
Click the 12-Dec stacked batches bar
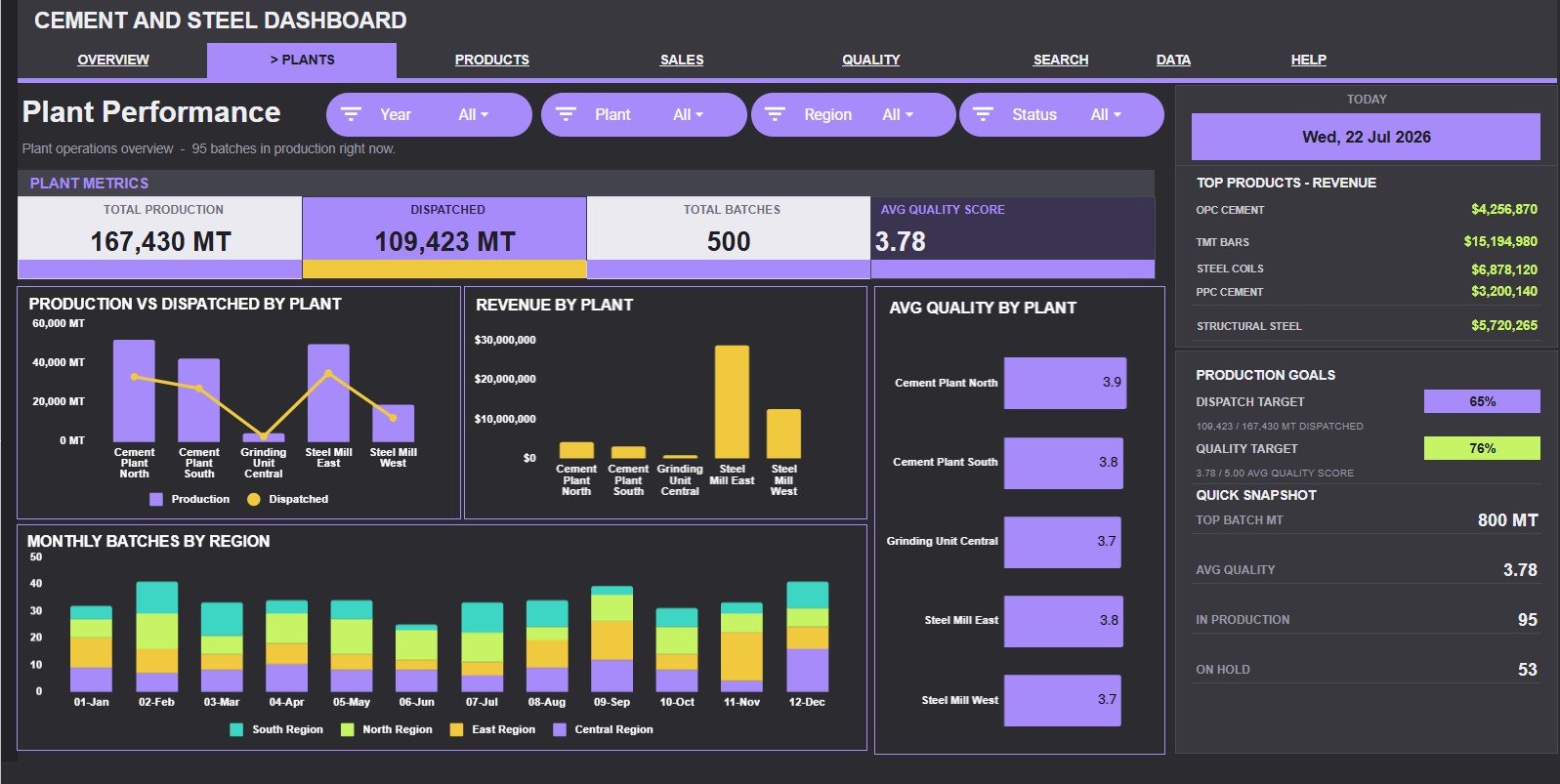click(807, 637)
